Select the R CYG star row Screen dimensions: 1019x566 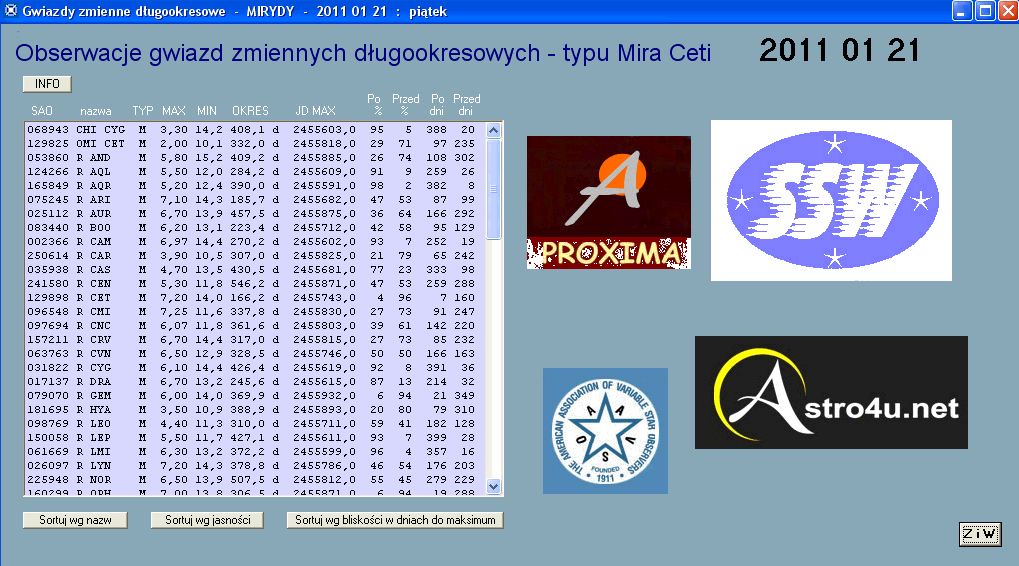pyautogui.click(x=255, y=368)
